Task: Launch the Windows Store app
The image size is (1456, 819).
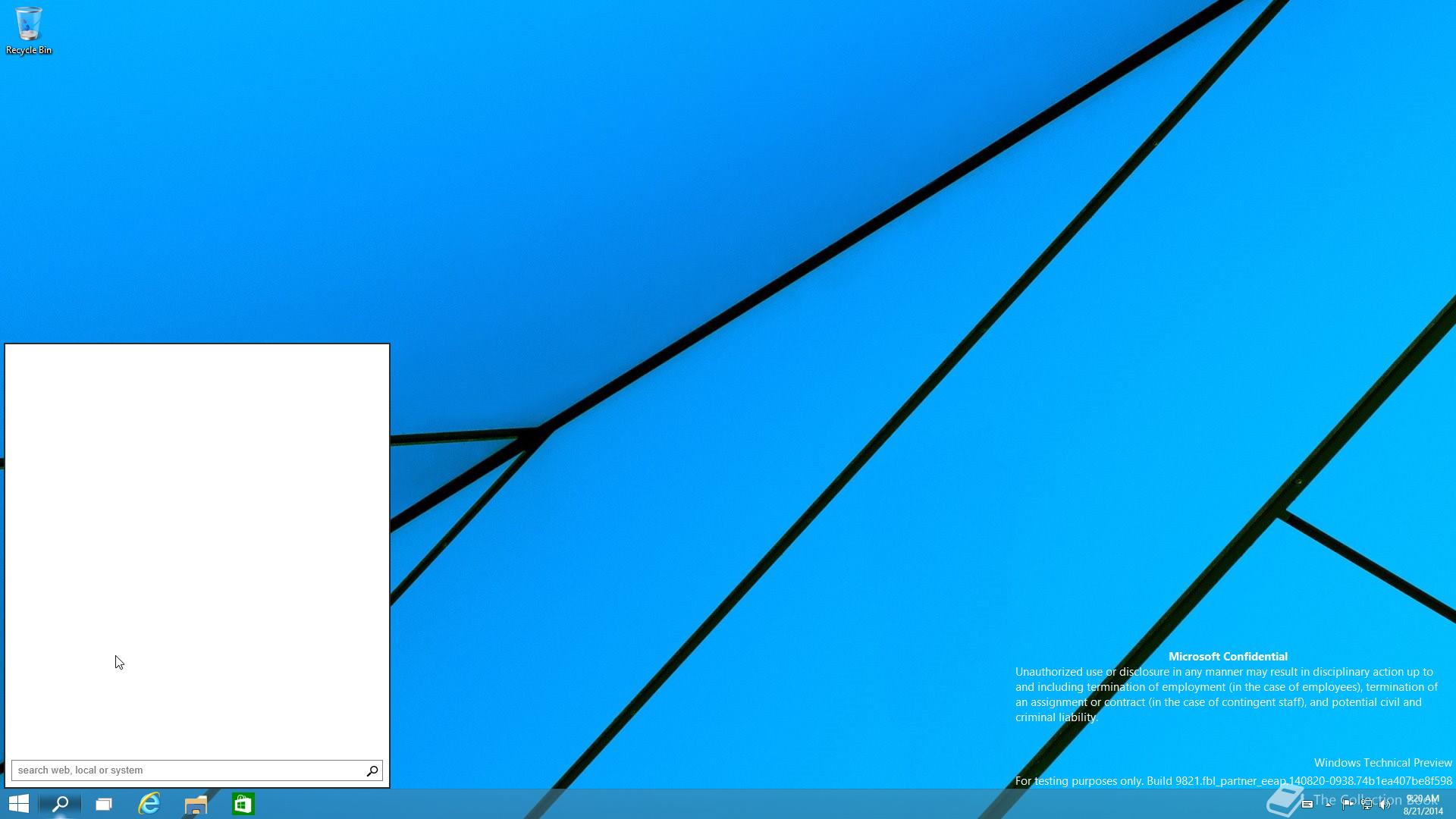Action: 243,804
